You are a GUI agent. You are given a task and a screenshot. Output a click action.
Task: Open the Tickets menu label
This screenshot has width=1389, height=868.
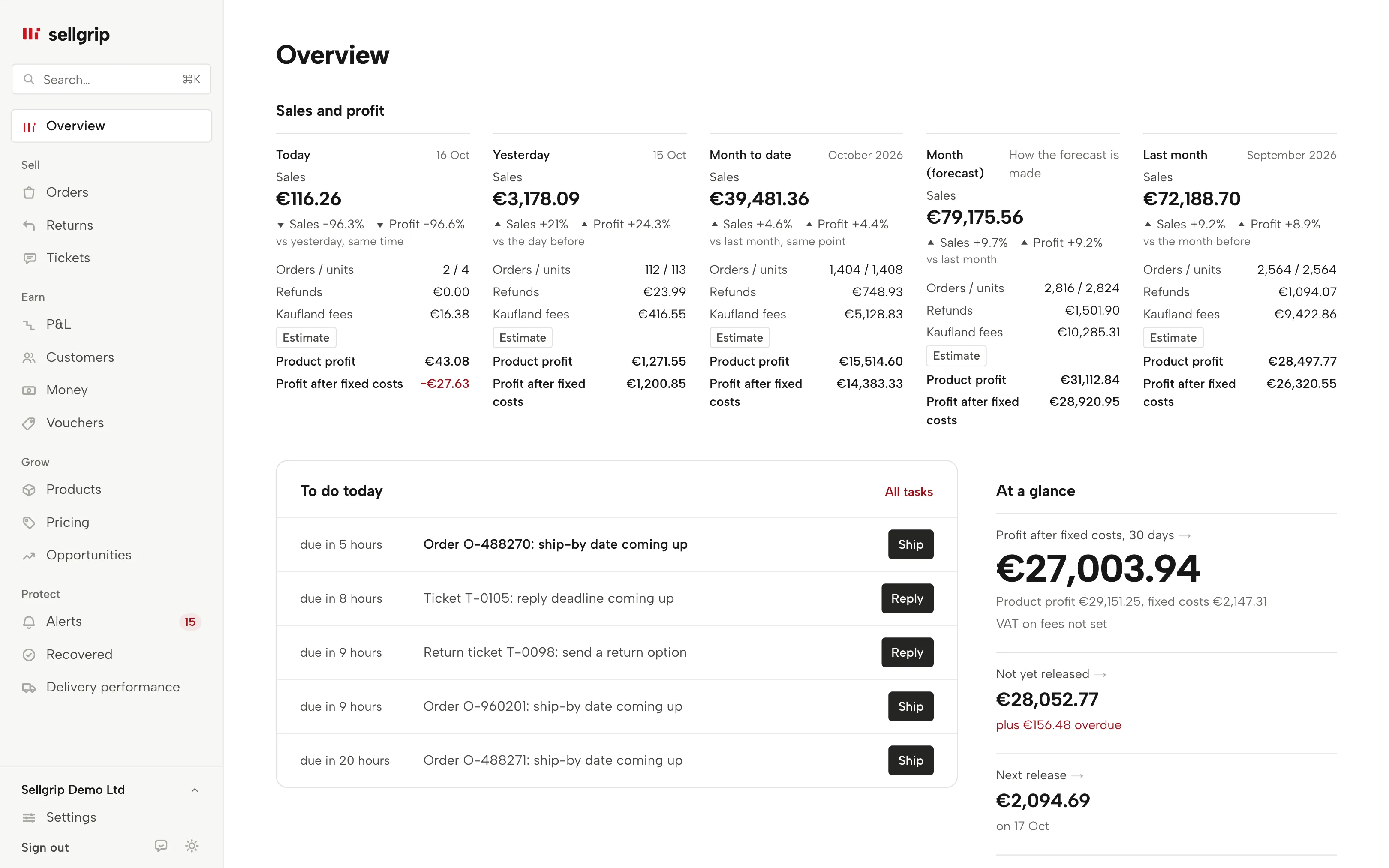pyautogui.click(x=68, y=258)
